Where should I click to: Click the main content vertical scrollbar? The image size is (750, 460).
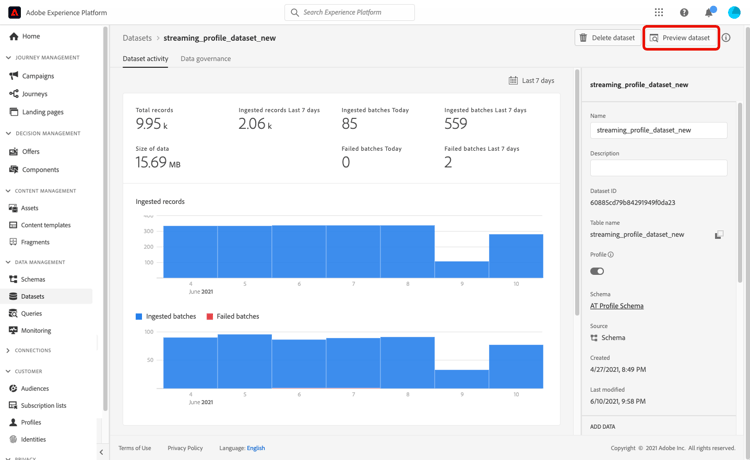(x=577, y=193)
